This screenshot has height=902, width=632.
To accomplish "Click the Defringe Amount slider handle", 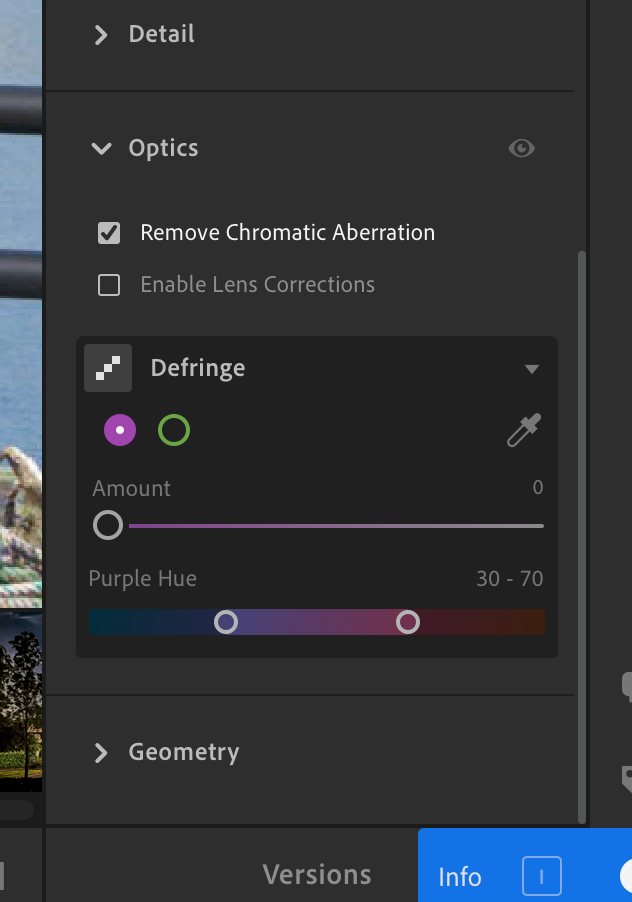I will pos(108,525).
